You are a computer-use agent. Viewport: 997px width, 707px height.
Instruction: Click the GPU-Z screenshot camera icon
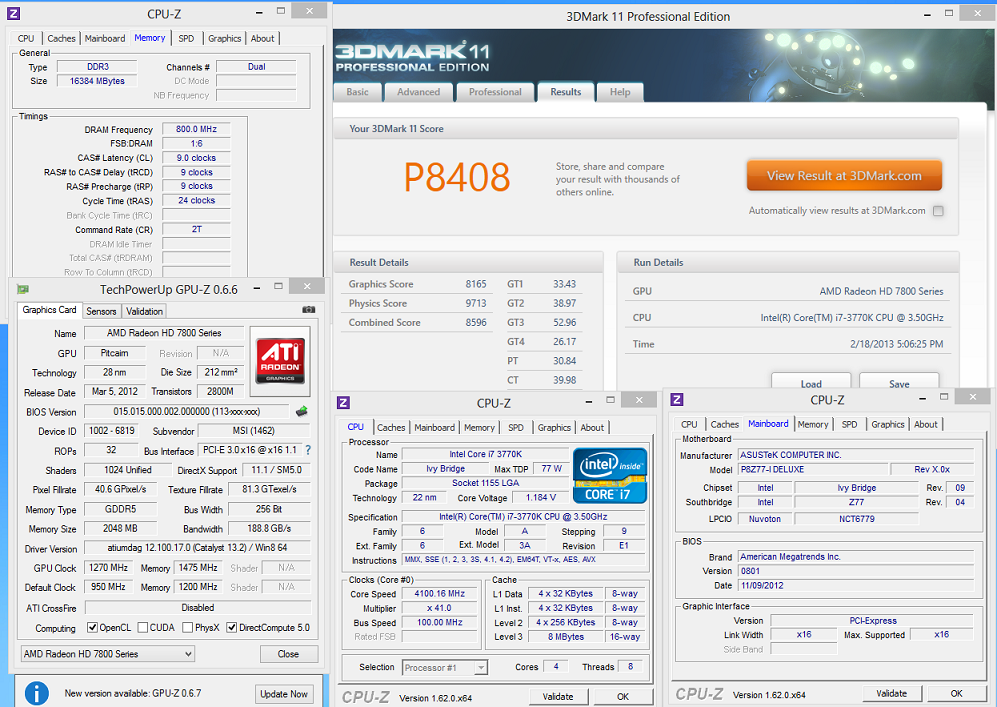click(x=309, y=310)
